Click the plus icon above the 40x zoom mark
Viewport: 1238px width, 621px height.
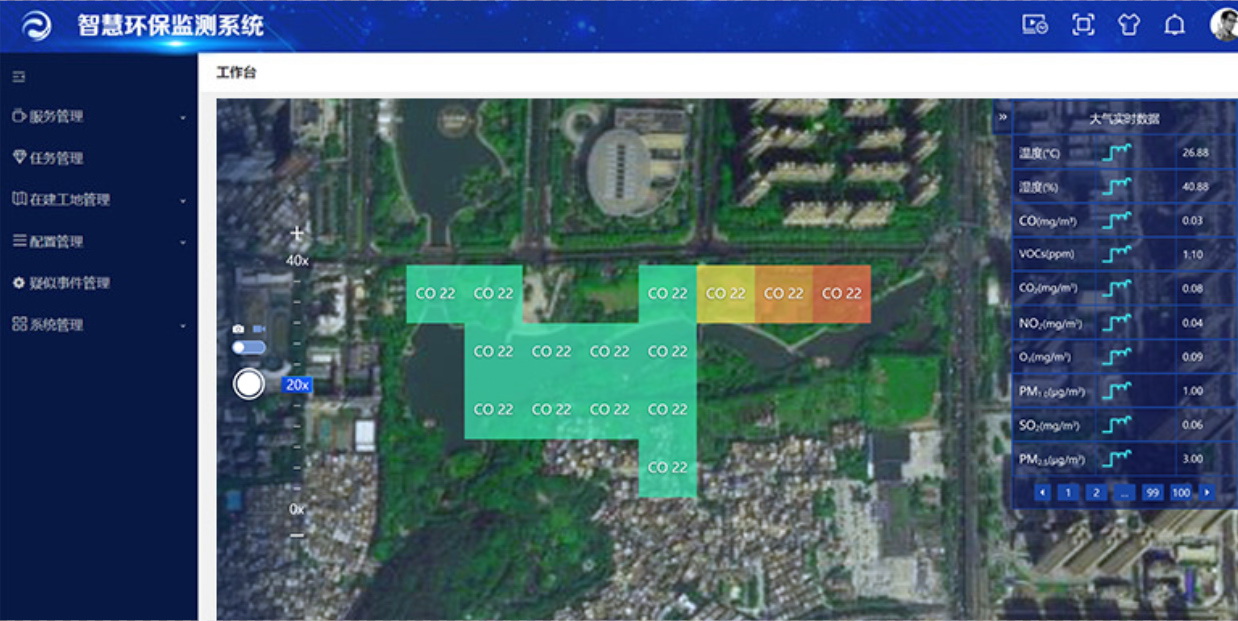click(296, 234)
